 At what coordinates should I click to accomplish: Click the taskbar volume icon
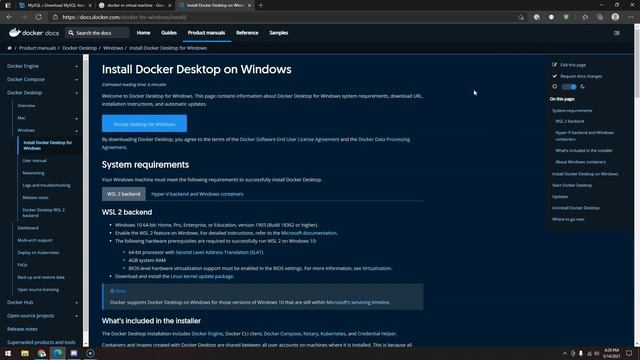tap(596, 353)
